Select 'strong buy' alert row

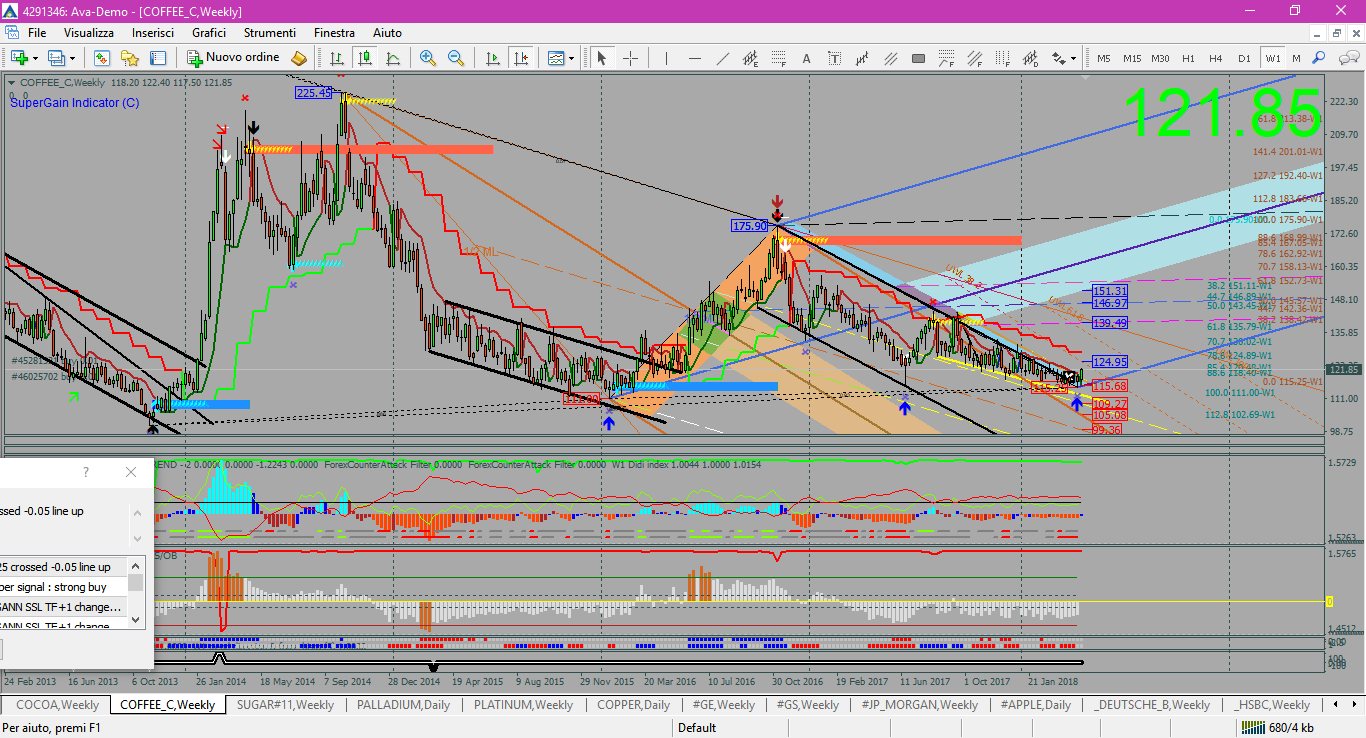[x=63, y=587]
